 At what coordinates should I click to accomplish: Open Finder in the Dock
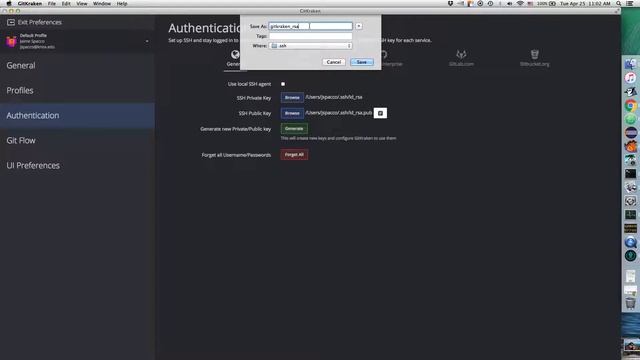click(x=631, y=64)
